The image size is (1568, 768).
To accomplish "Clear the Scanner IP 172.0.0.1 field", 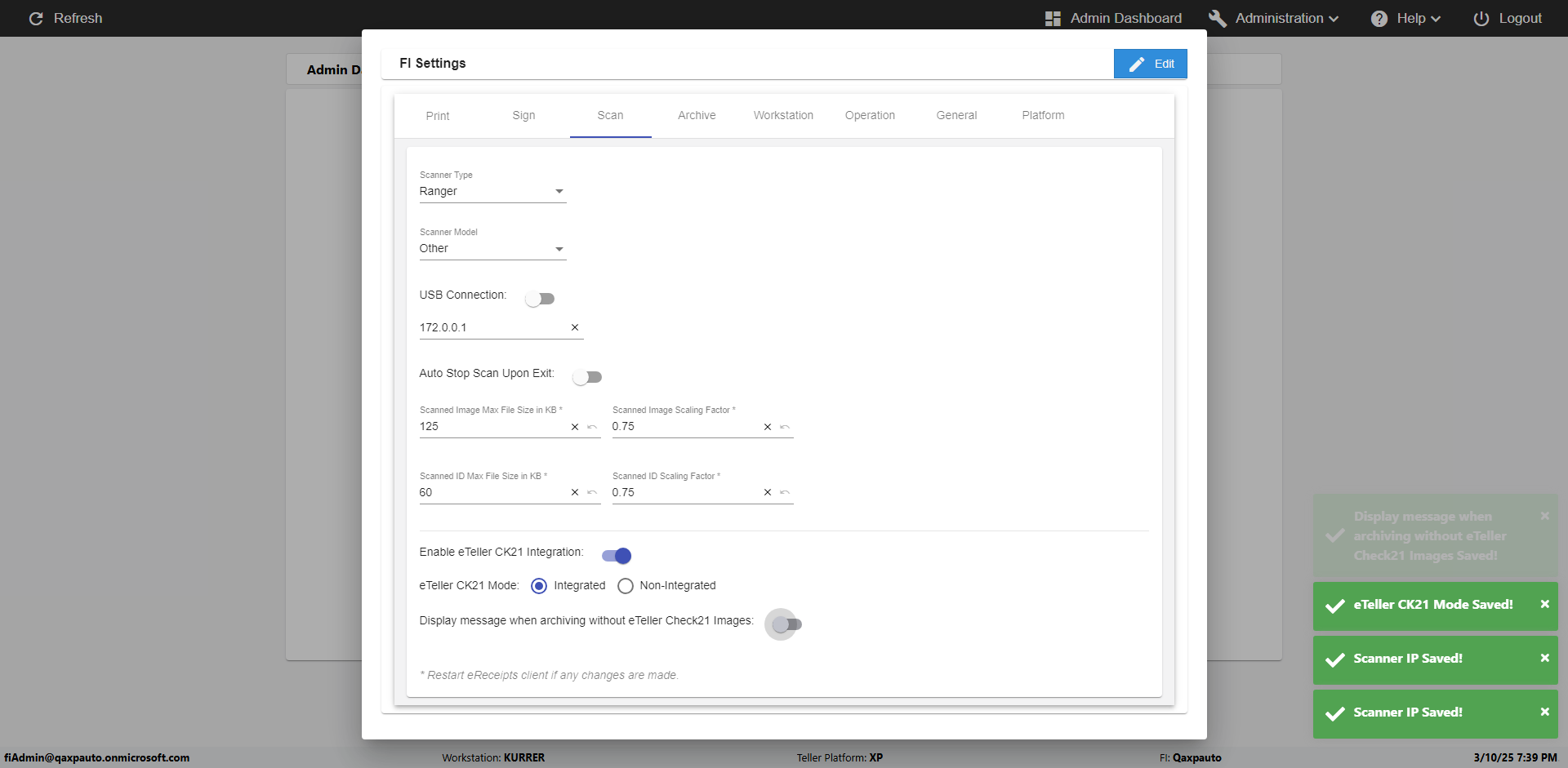I will pyautogui.click(x=575, y=327).
